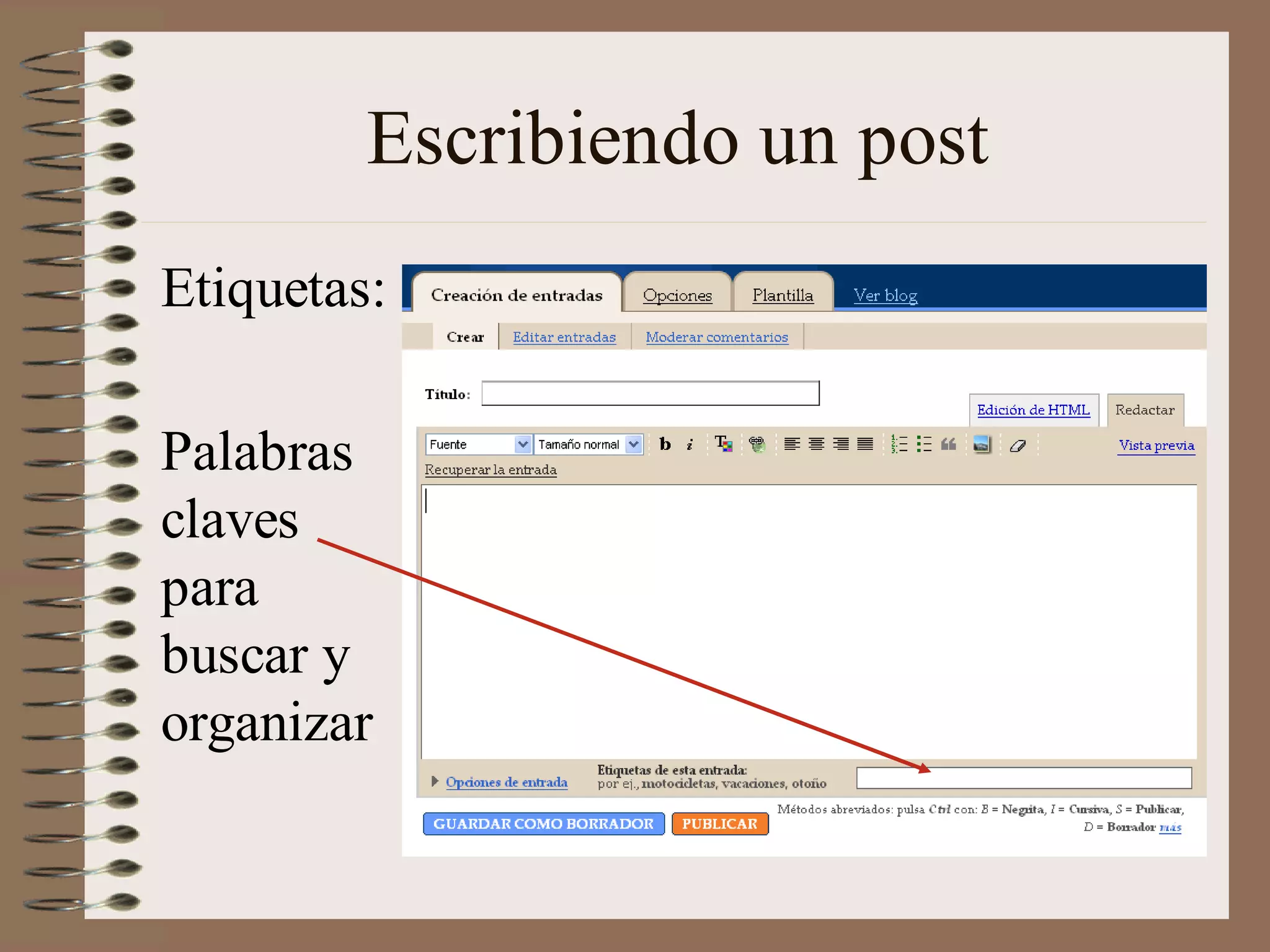Click inside the post body editor
The height and width of the screenshot is (952, 1270).
tap(809, 622)
